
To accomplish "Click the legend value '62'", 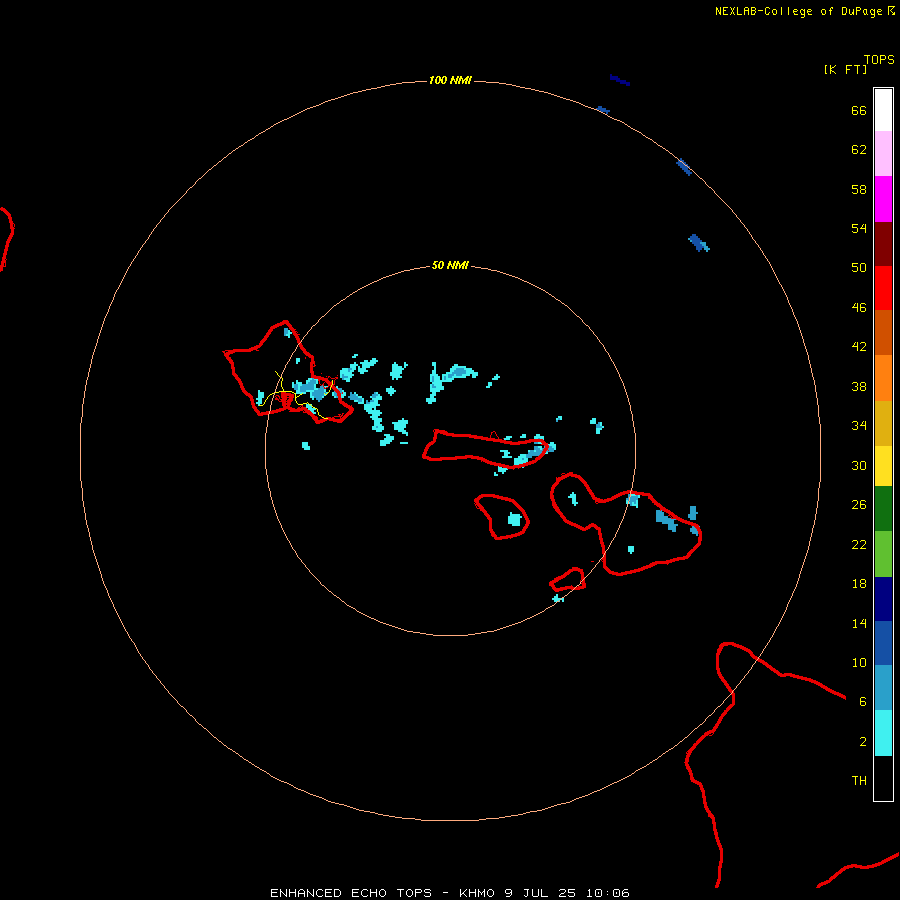I will [x=859, y=150].
